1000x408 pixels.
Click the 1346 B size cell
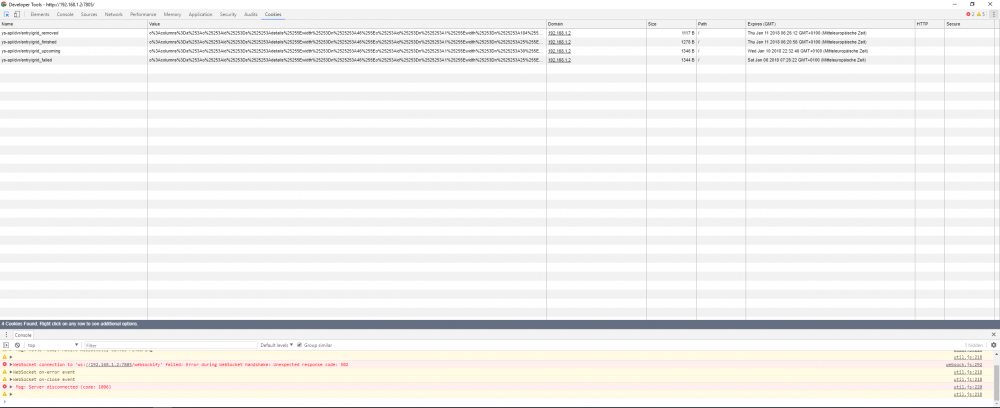(x=672, y=50)
